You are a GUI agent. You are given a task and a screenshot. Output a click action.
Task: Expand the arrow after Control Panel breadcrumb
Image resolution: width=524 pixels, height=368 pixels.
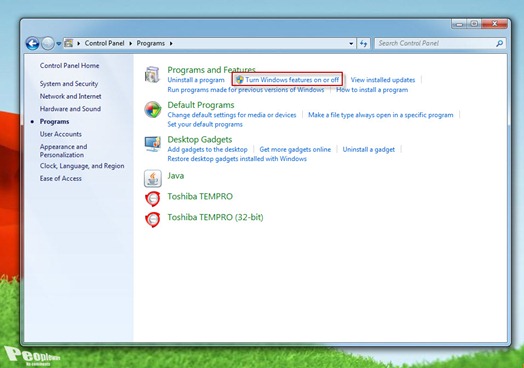(131, 43)
